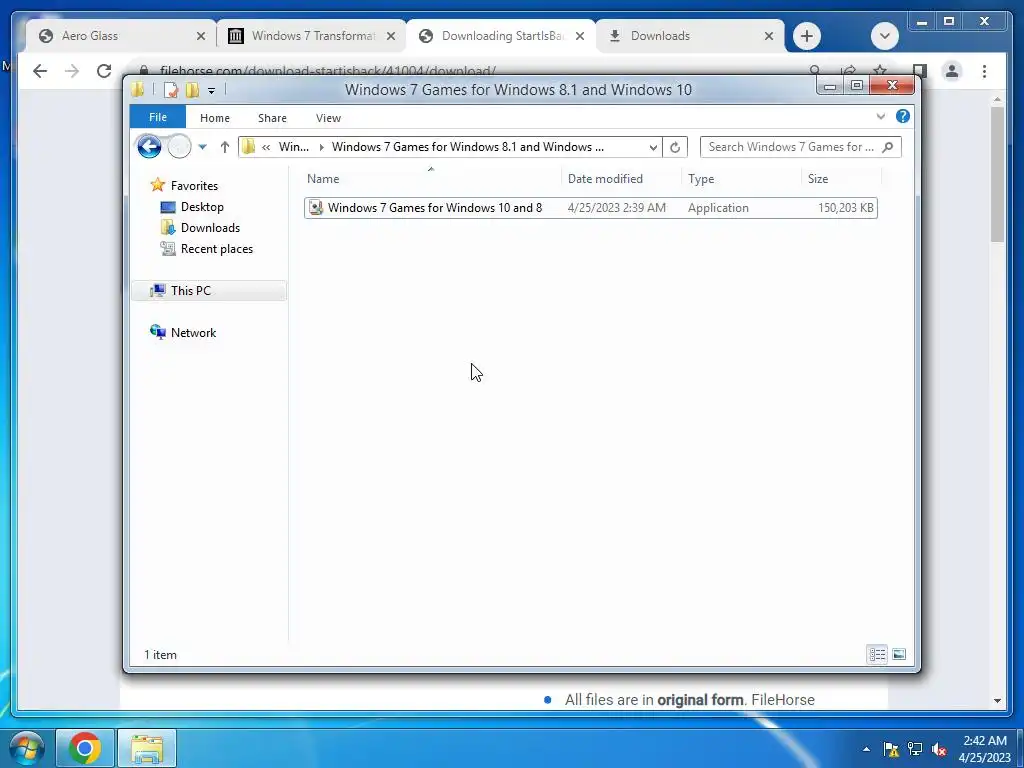Open Chrome tab search dropdown

pyautogui.click(x=885, y=36)
